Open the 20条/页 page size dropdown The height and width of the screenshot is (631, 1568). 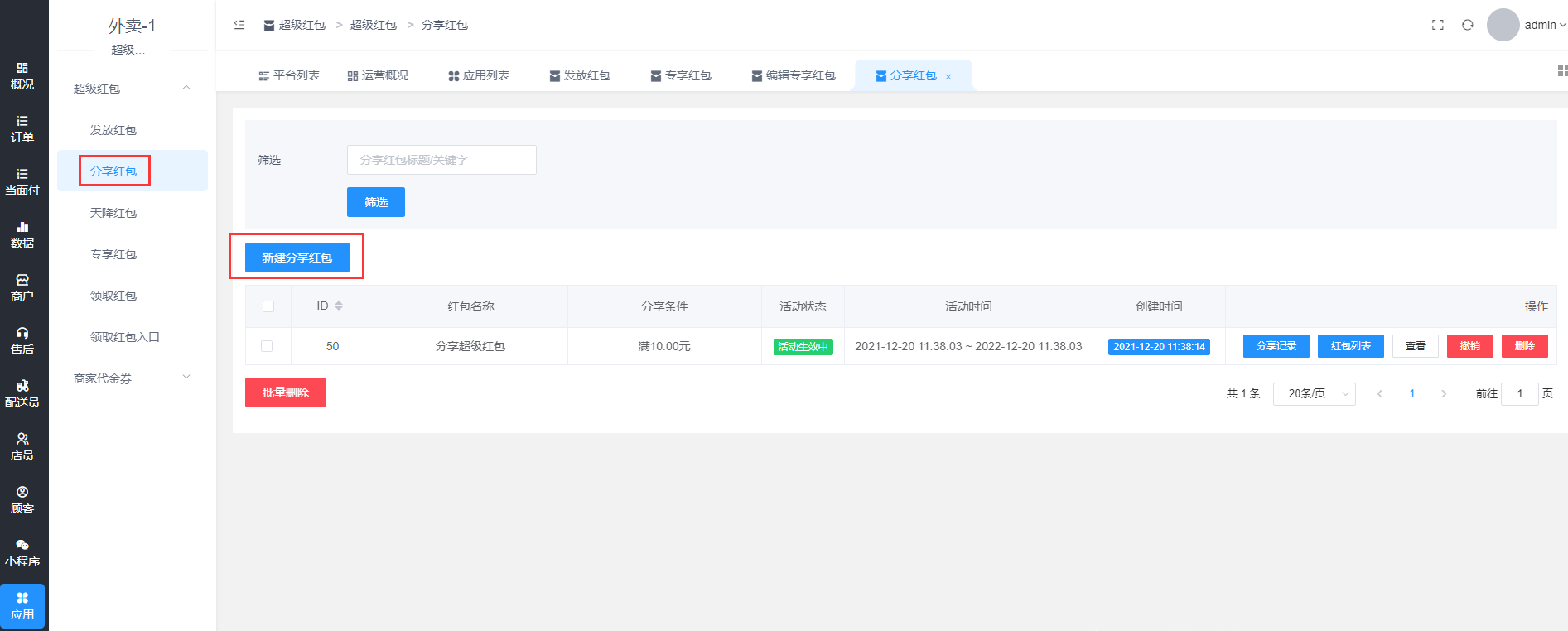(x=1314, y=393)
